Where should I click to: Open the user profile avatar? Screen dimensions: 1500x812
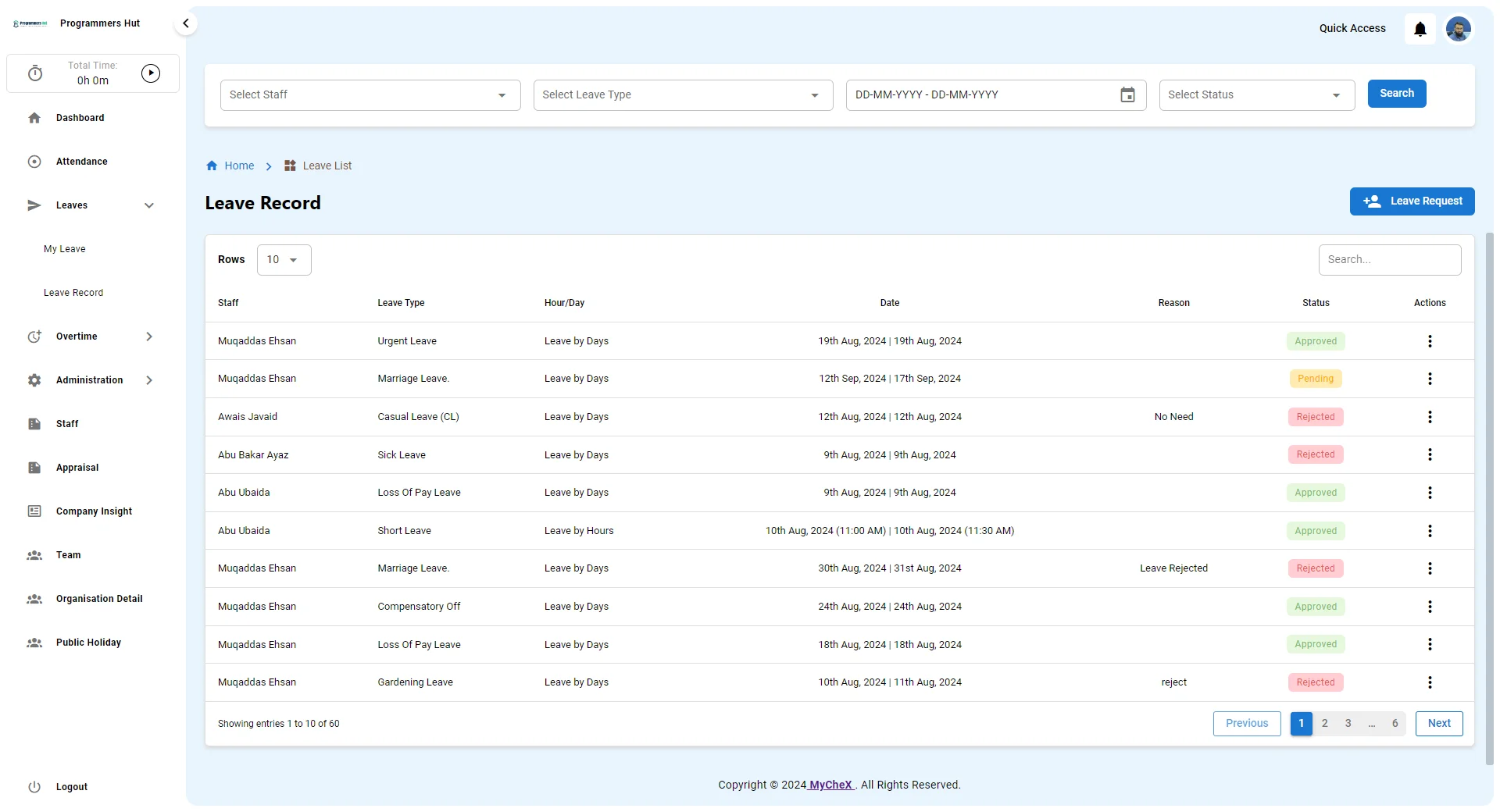coord(1458,30)
